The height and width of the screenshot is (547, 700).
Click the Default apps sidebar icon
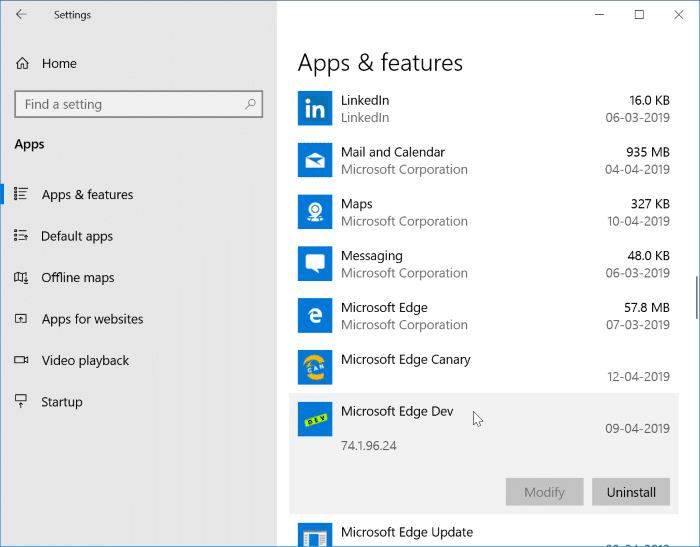[21, 235]
